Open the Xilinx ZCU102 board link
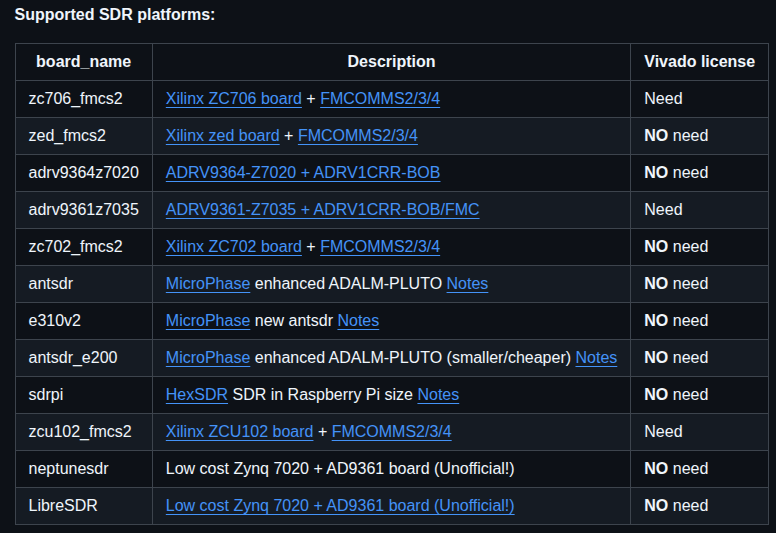 pyautogui.click(x=240, y=432)
